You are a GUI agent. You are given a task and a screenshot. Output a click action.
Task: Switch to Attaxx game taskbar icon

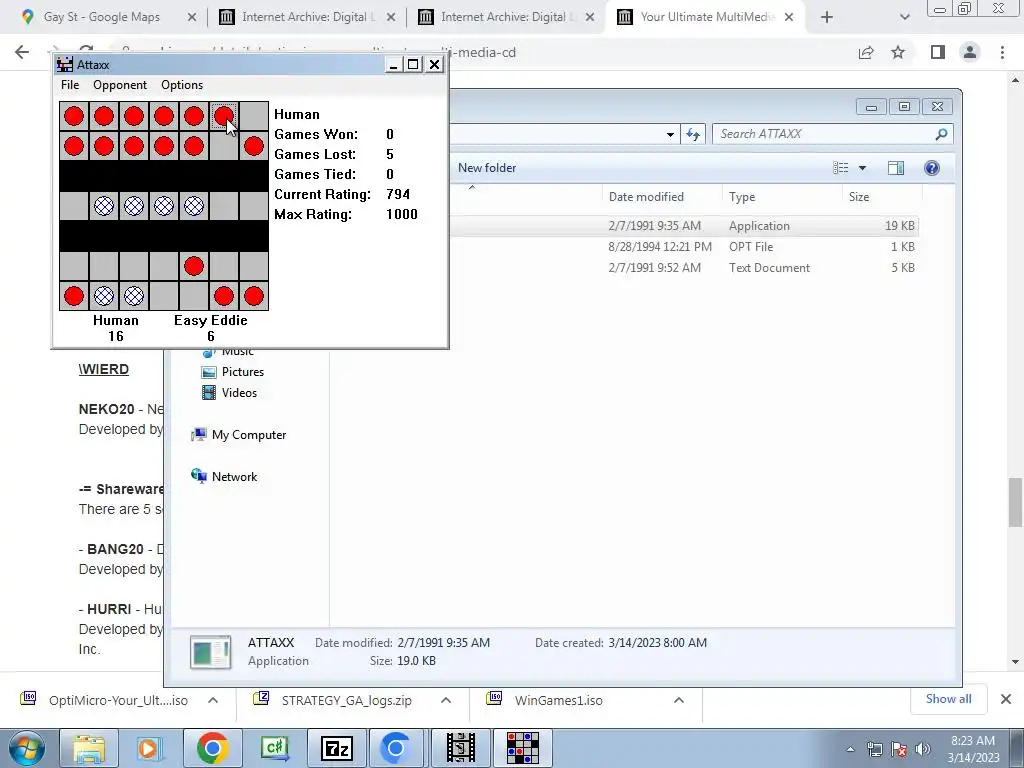[523, 748]
